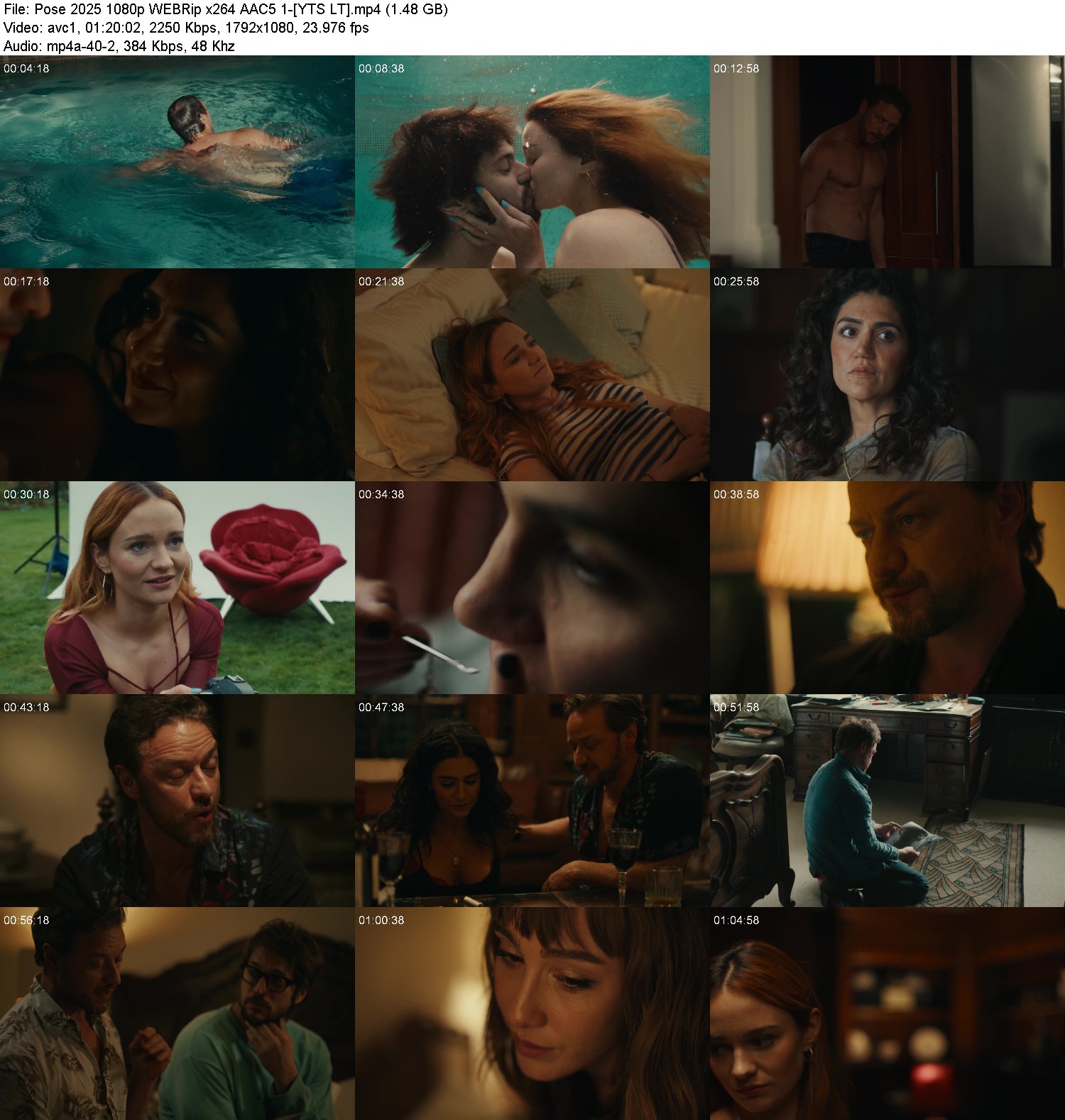Click the dark close-up frame at 00:17:18
The height and width of the screenshot is (1120, 1065).
pos(177,375)
